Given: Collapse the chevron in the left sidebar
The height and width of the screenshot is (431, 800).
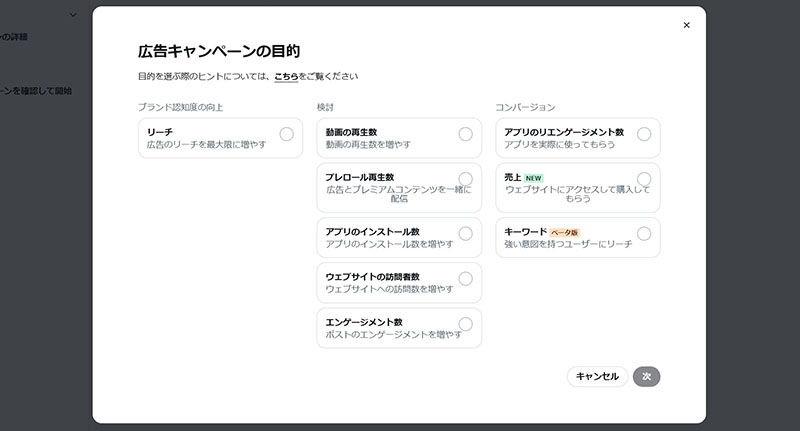Looking at the screenshot, I should [73, 14].
